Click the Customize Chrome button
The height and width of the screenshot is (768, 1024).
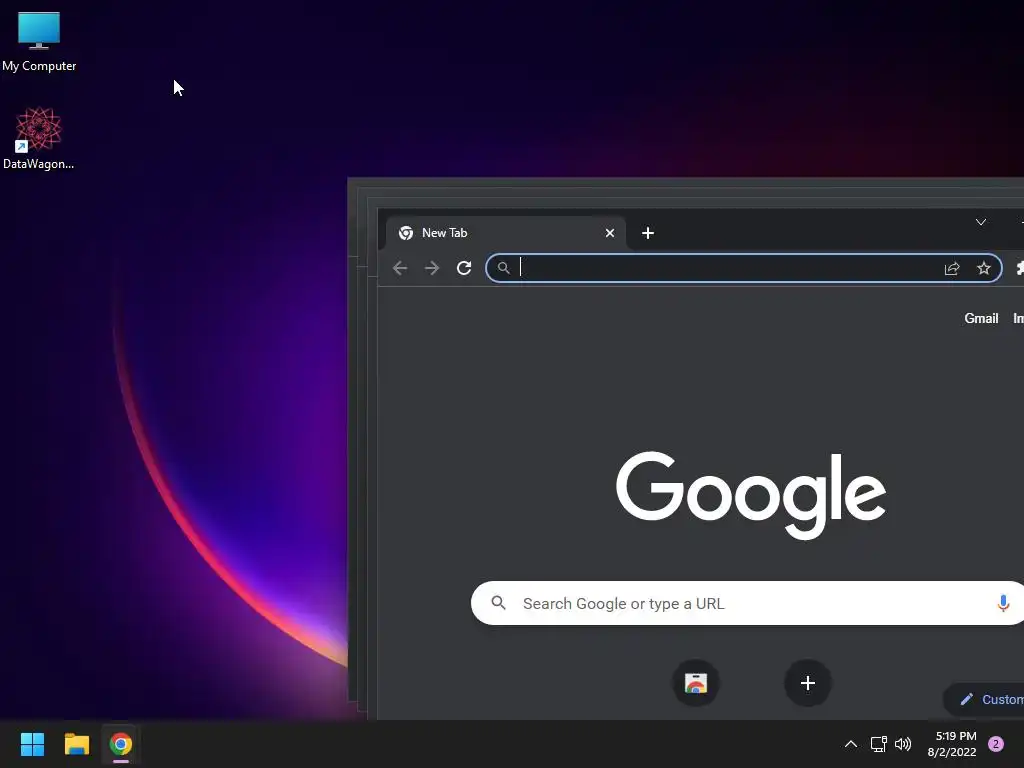[x=985, y=699]
